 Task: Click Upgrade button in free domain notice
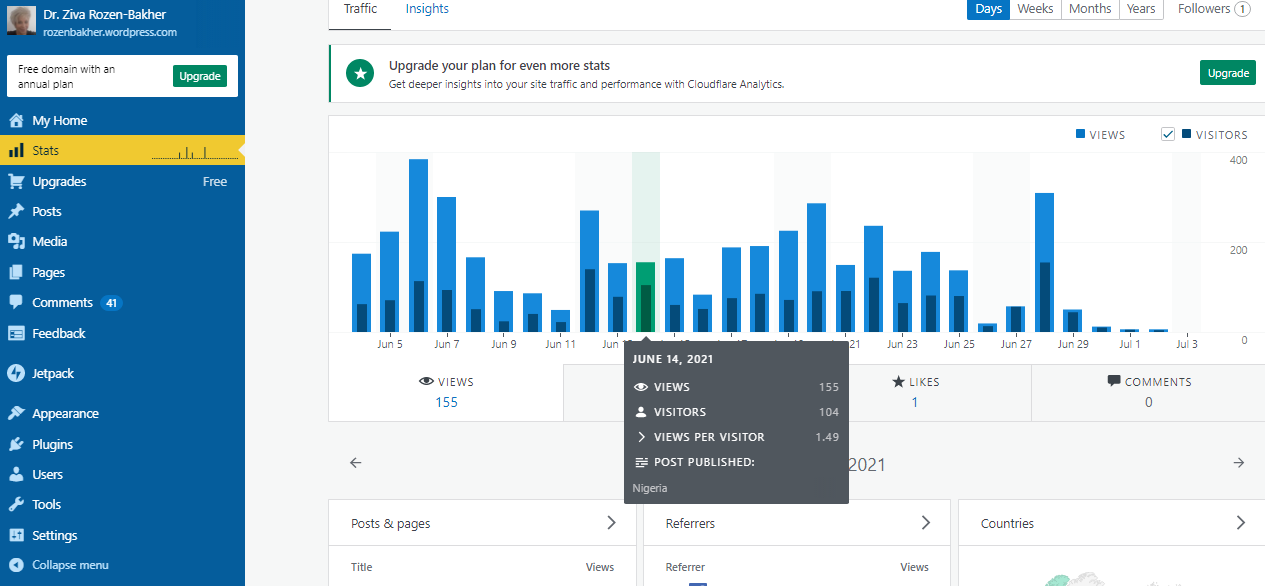click(200, 76)
